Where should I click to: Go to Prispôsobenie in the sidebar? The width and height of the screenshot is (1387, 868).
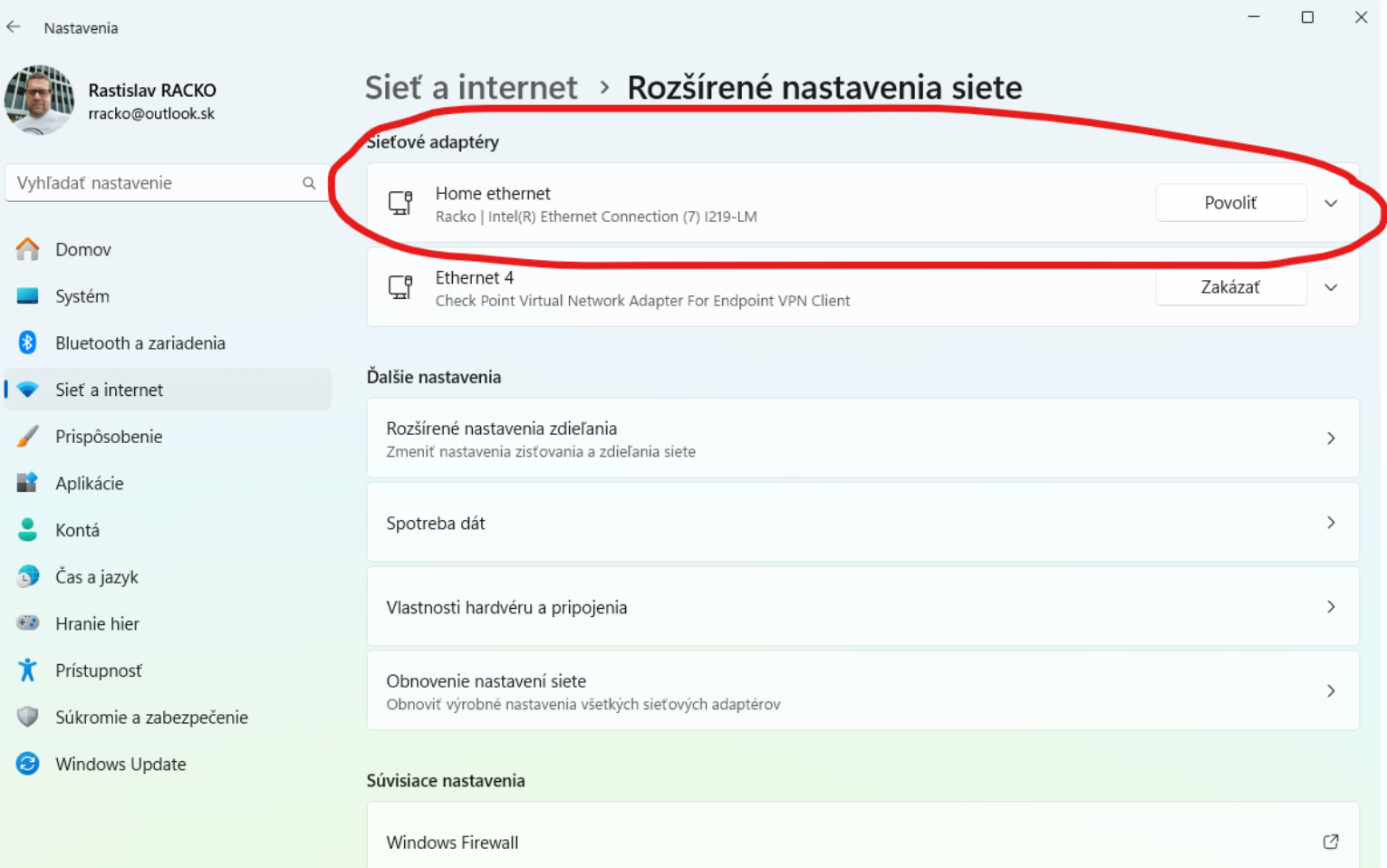click(x=109, y=437)
